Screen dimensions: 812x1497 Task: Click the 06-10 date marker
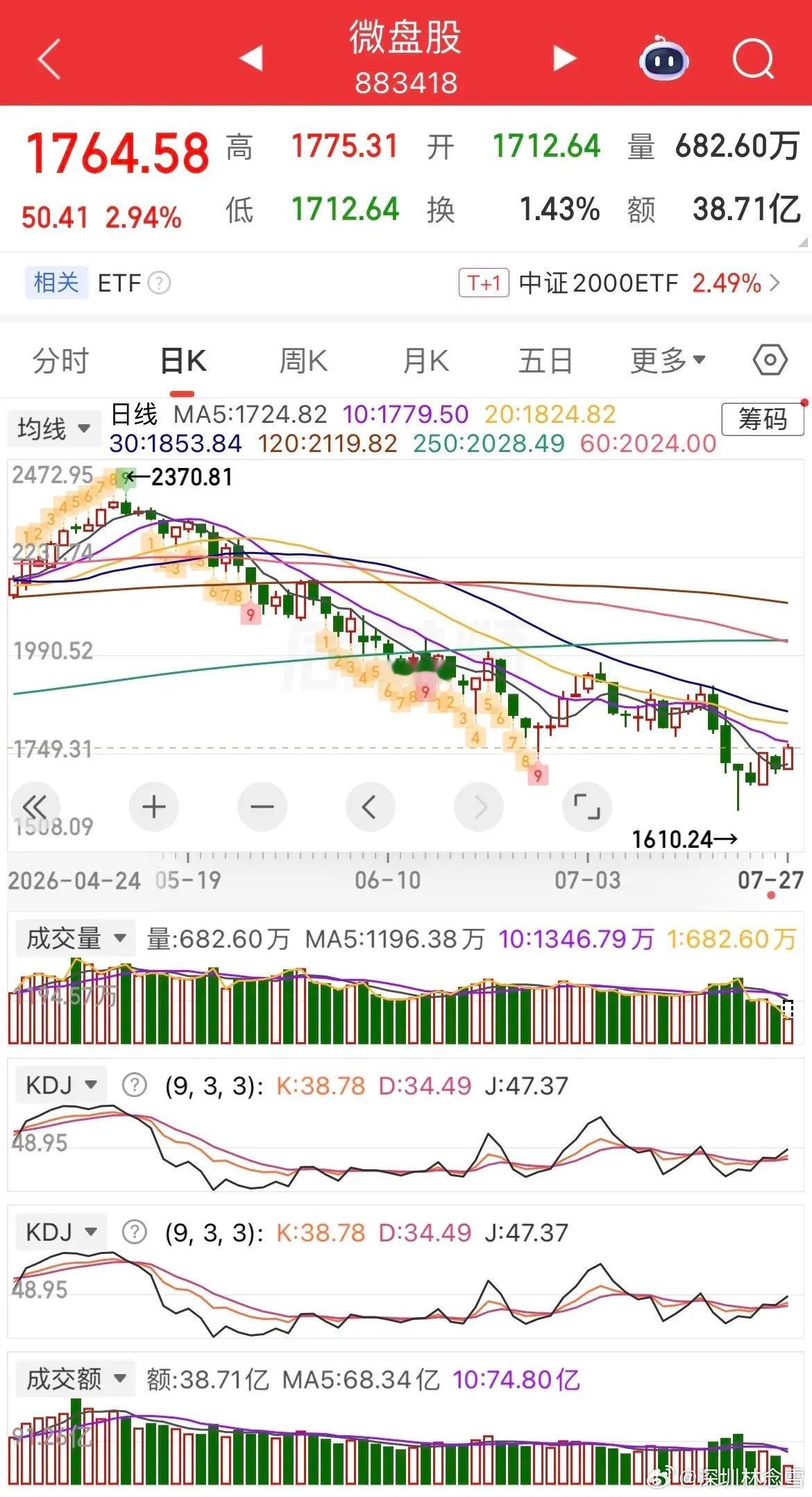tap(387, 880)
